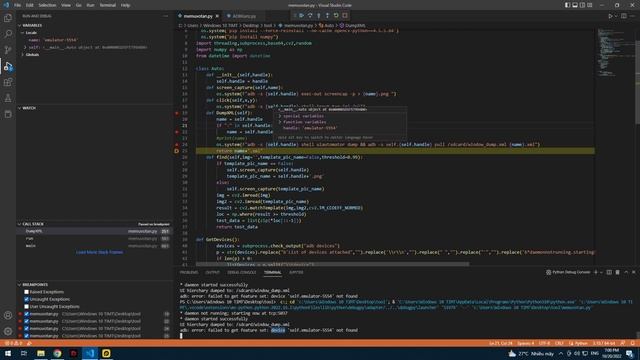640x360 pixels.
Task: Maximize the terminal panel with the chevron-up icon
Action: [x=626, y=272]
